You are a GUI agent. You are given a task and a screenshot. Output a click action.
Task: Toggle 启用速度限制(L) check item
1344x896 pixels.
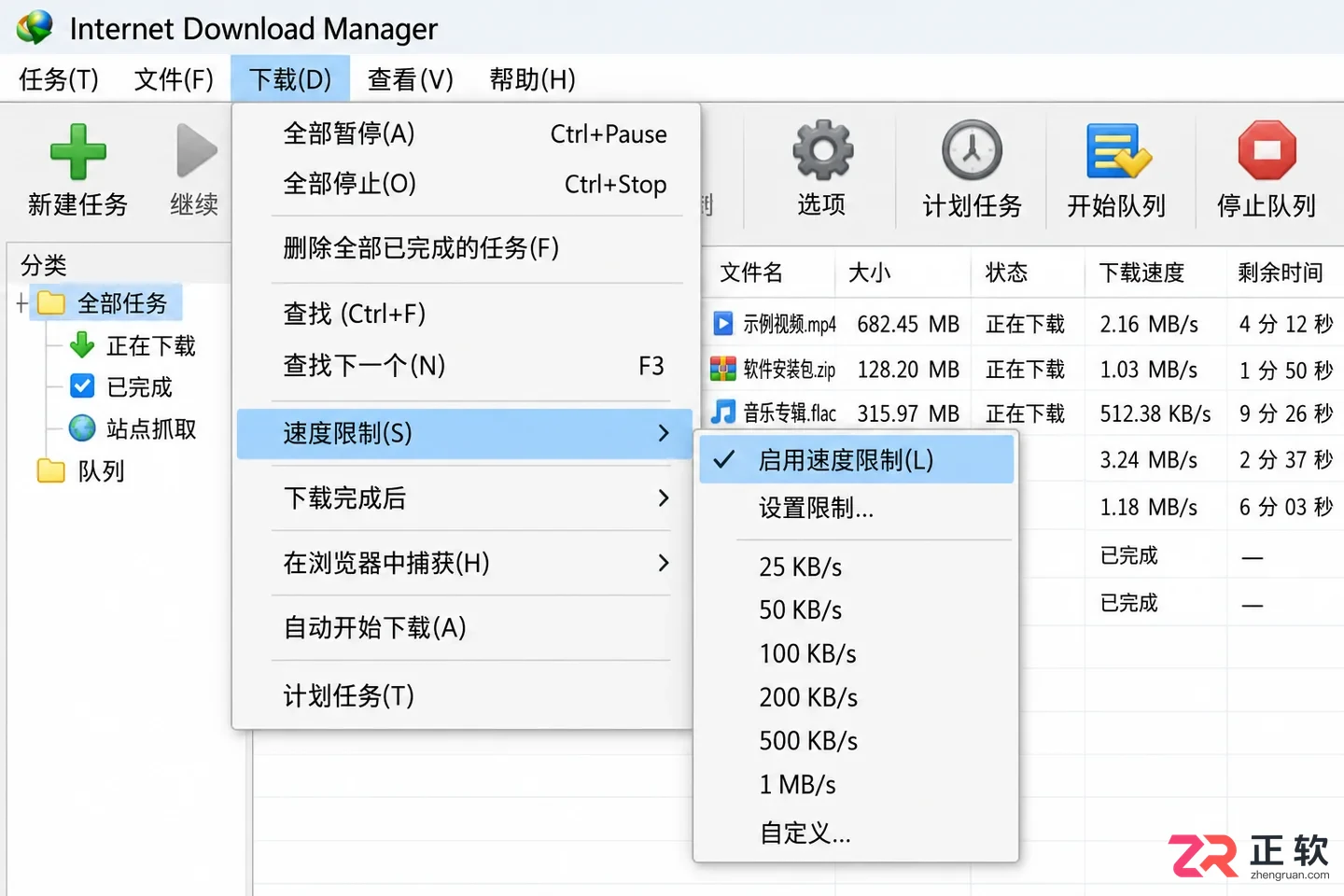click(856, 459)
